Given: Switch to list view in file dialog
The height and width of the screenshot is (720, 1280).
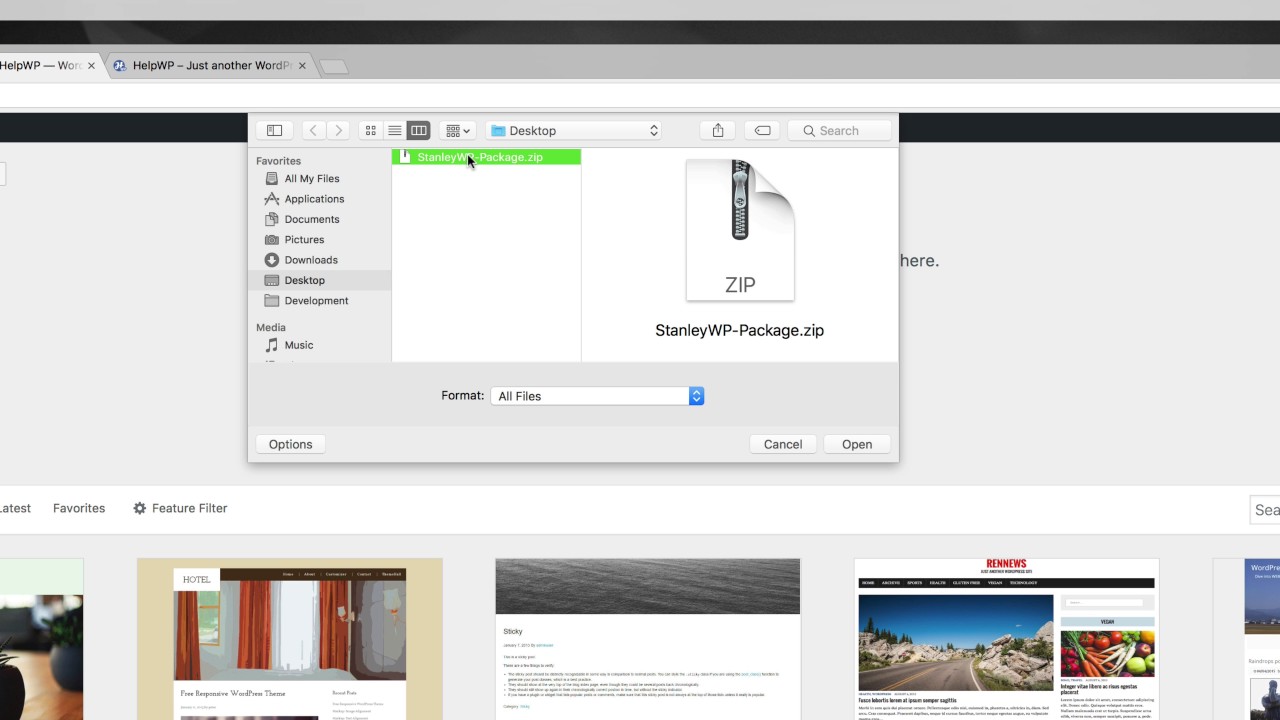Looking at the screenshot, I should (x=395, y=130).
